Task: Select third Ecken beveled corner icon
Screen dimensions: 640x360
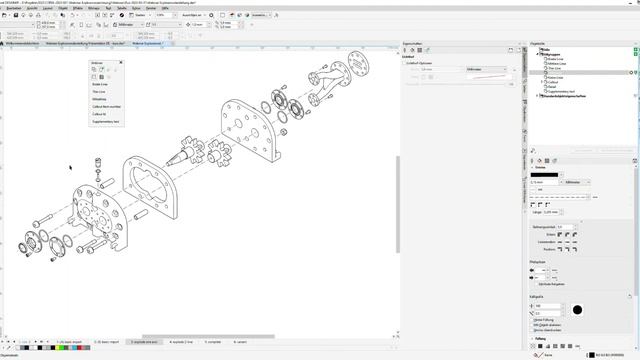Action: click(x=575, y=234)
